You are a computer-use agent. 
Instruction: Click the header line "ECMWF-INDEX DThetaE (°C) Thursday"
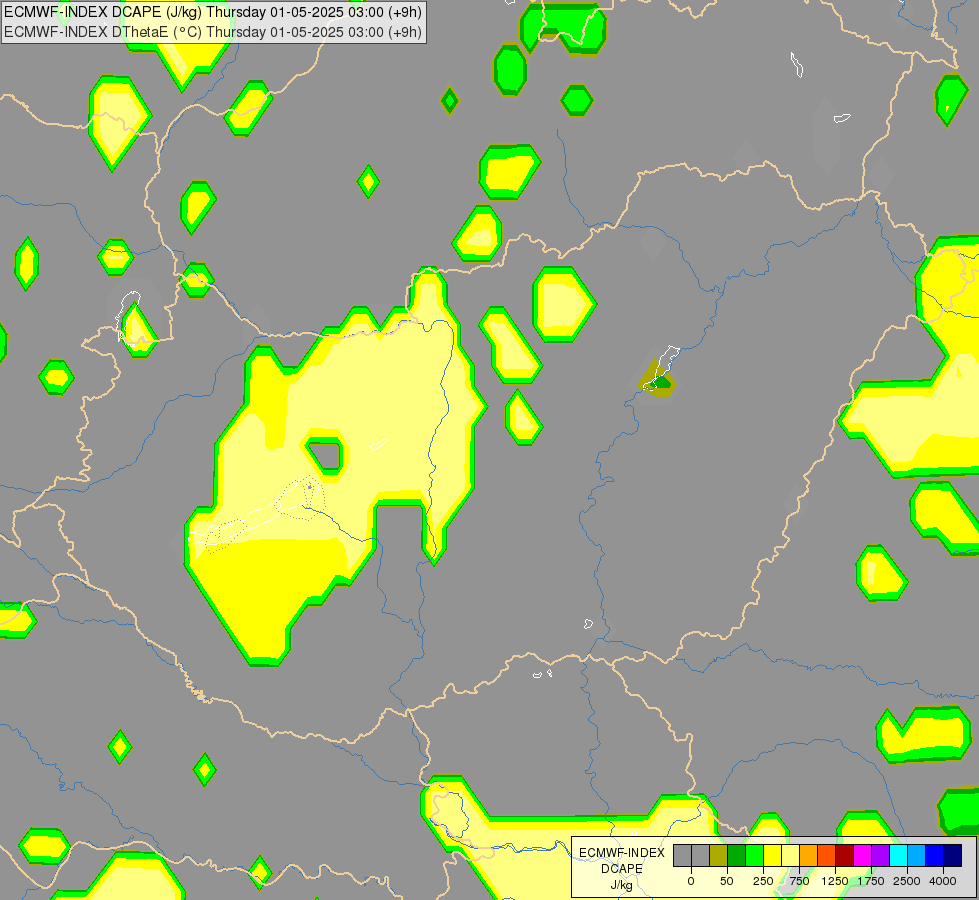[x=135, y=32]
